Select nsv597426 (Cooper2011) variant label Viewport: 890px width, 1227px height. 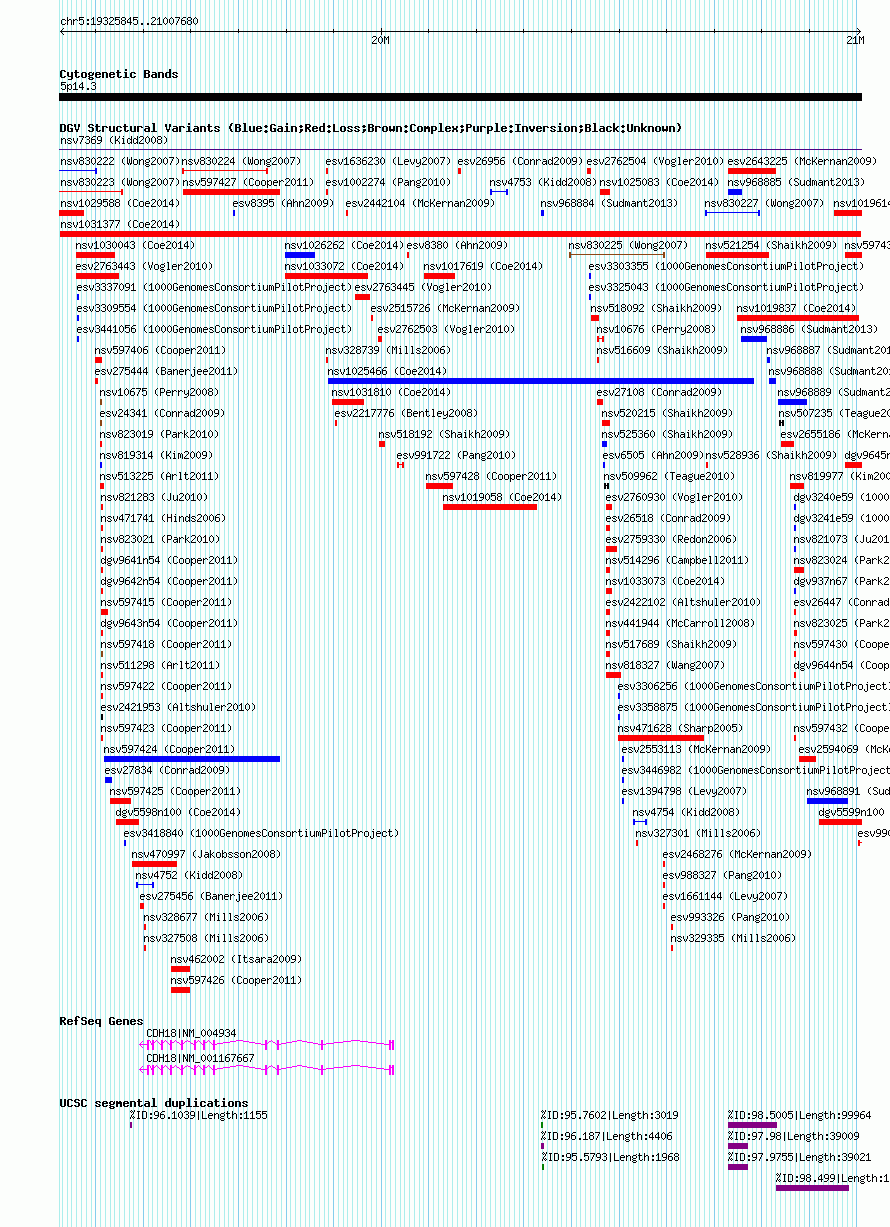(x=236, y=980)
